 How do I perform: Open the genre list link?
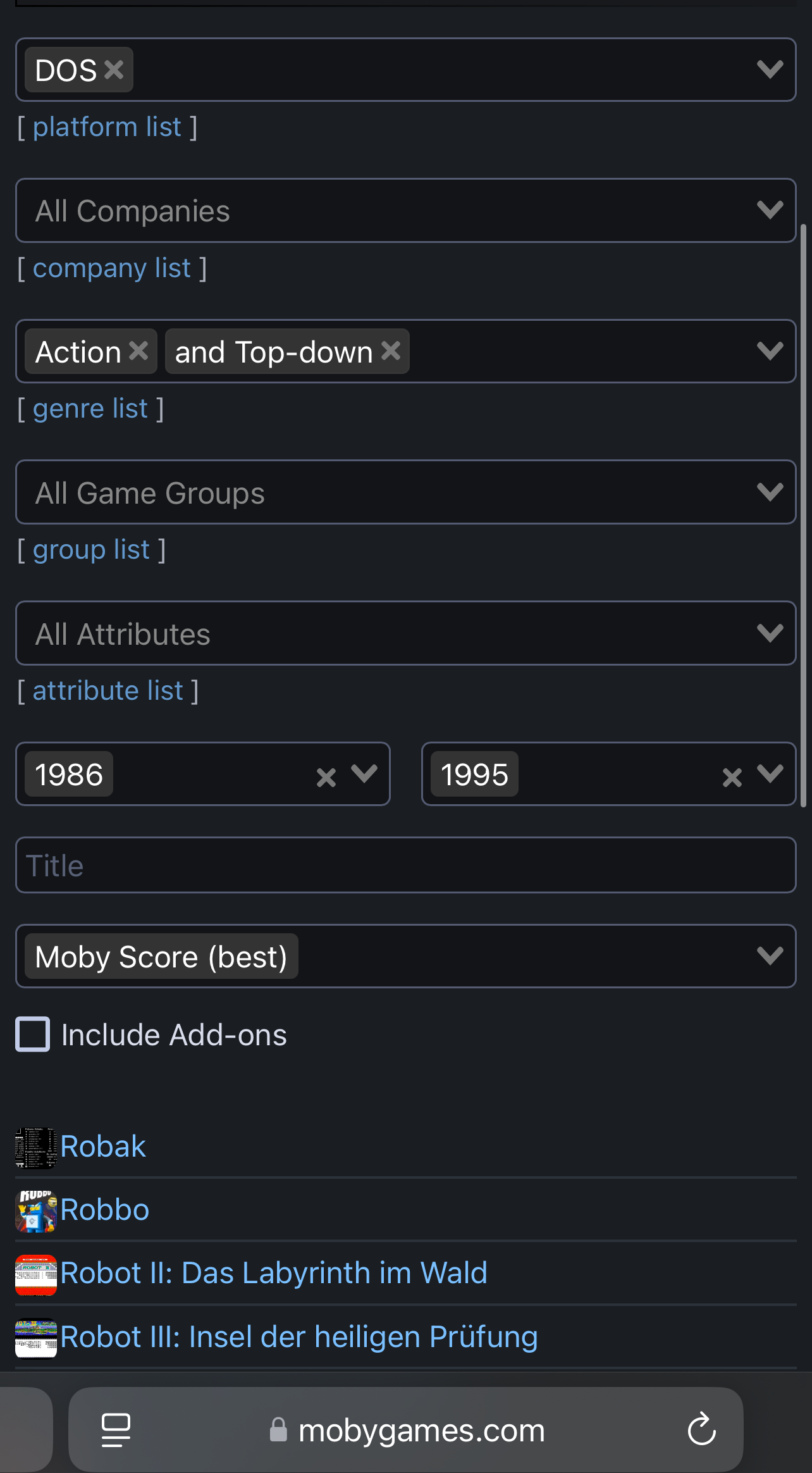pos(90,409)
